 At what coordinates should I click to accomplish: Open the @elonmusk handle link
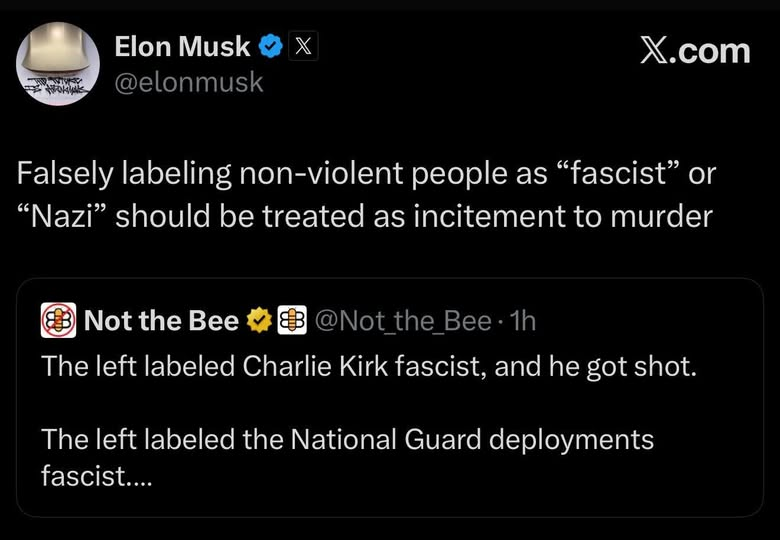[190, 82]
